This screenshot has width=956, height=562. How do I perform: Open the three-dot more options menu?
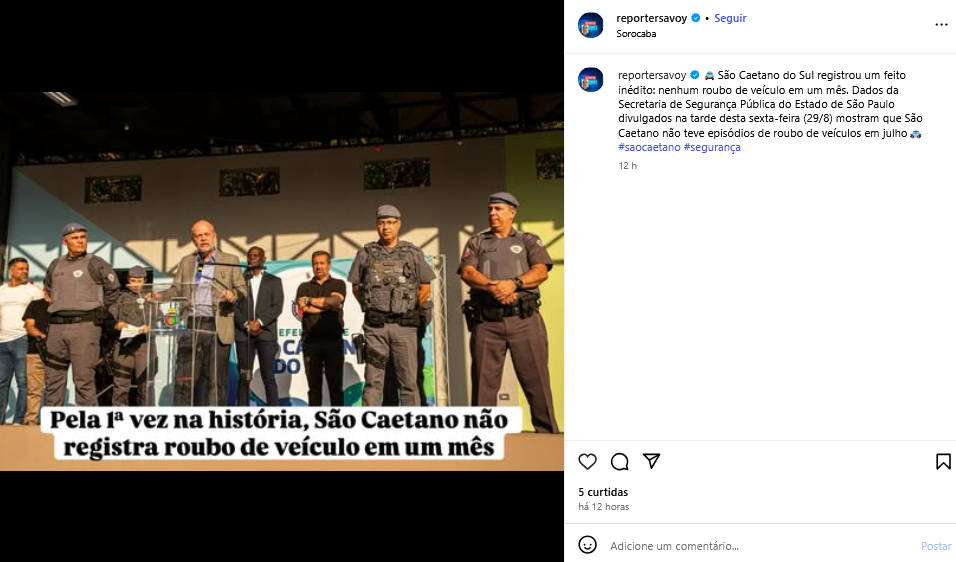coord(941,25)
